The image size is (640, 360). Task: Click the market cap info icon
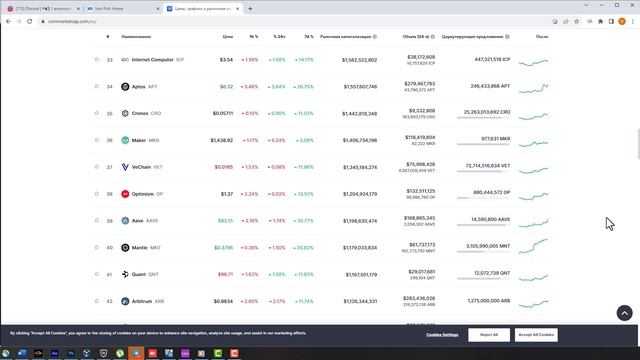[x=375, y=37]
